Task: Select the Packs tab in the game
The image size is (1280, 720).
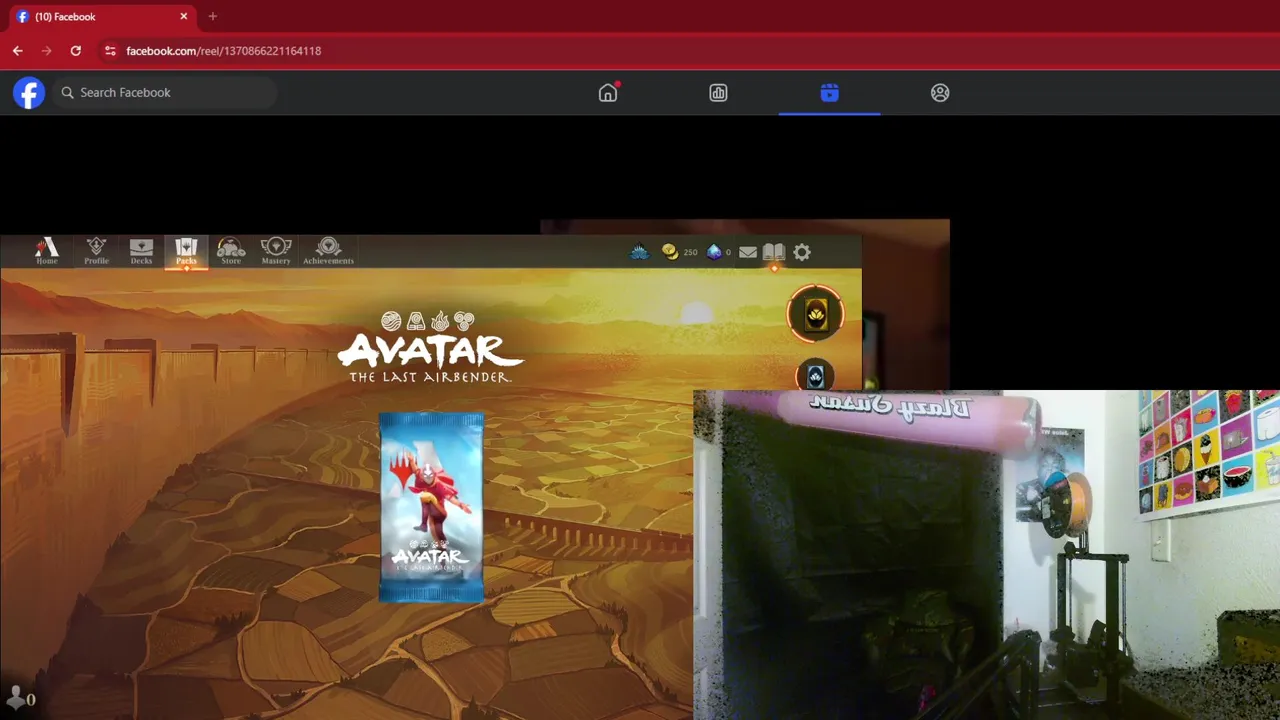Action: [186, 251]
